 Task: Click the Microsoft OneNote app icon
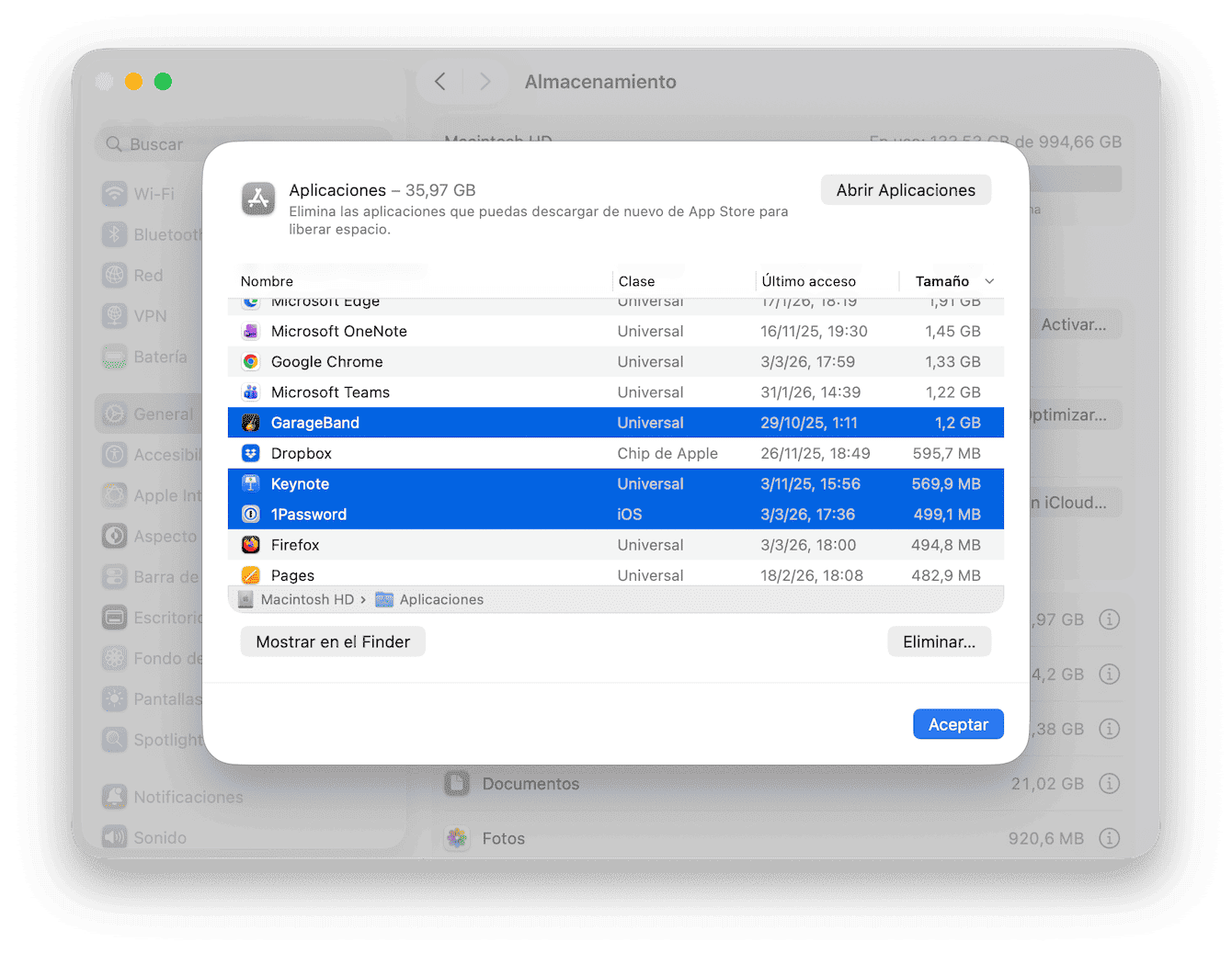(250, 332)
